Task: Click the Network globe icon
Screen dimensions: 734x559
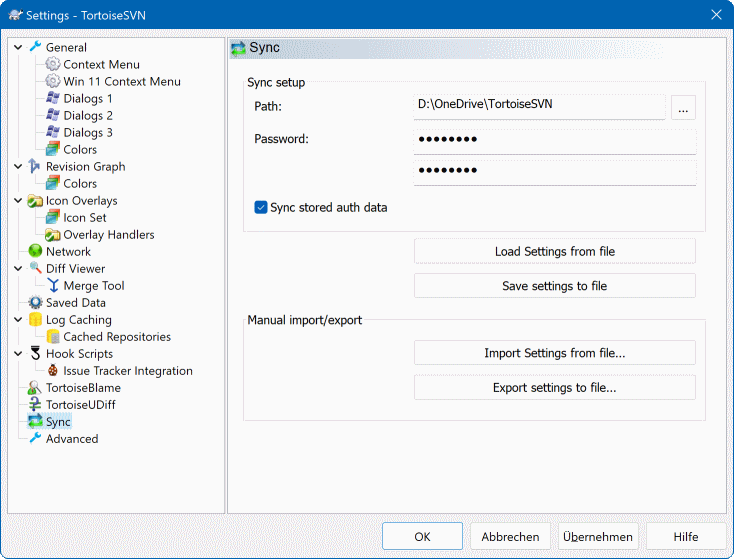Action: 35,251
